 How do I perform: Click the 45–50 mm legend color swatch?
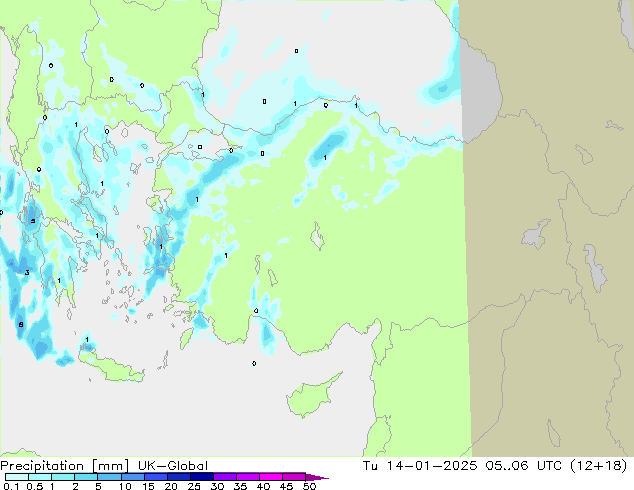(294, 477)
